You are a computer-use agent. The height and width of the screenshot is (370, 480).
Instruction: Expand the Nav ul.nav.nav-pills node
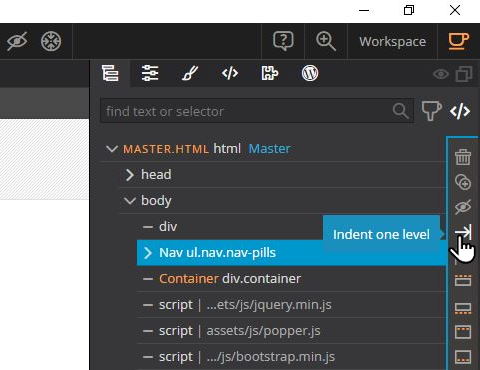tap(148, 253)
